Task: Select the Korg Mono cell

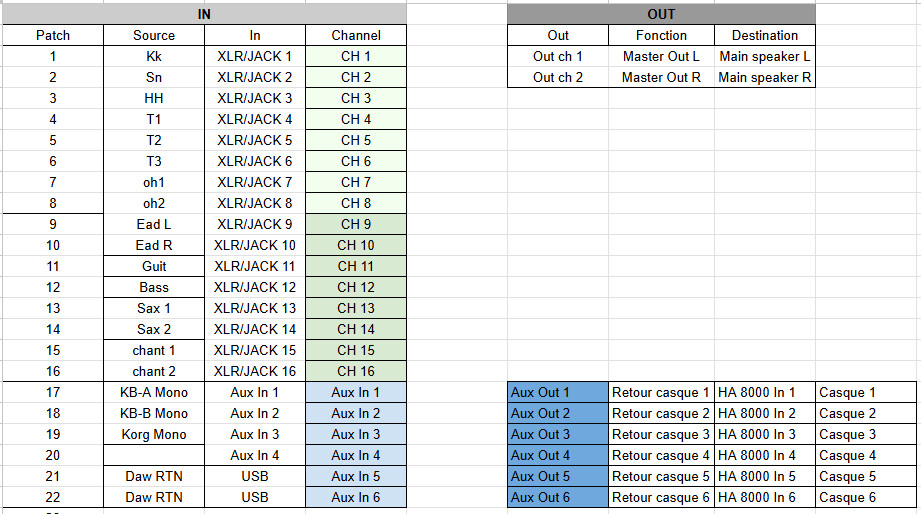Action: [x=154, y=434]
